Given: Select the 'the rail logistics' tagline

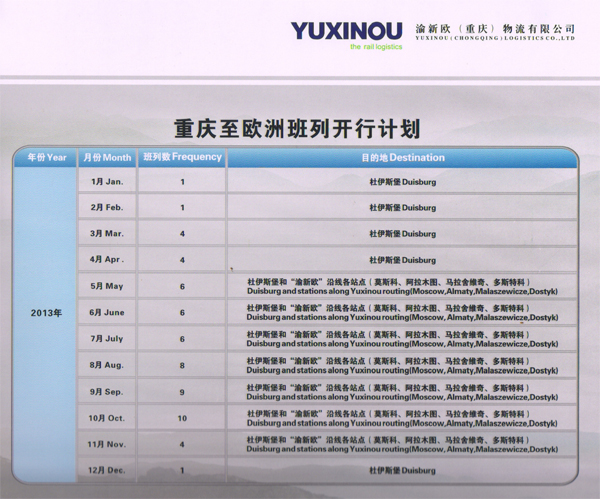Looking at the screenshot, I should coord(376,47).
